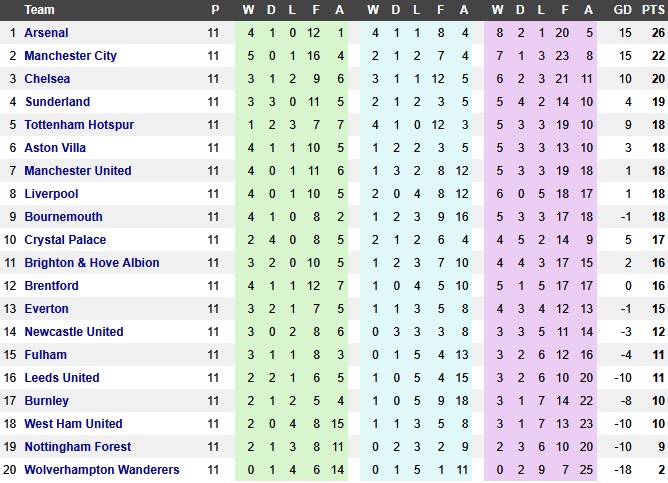
Task: Click the Manchester City team name
Action: point(70,56)
